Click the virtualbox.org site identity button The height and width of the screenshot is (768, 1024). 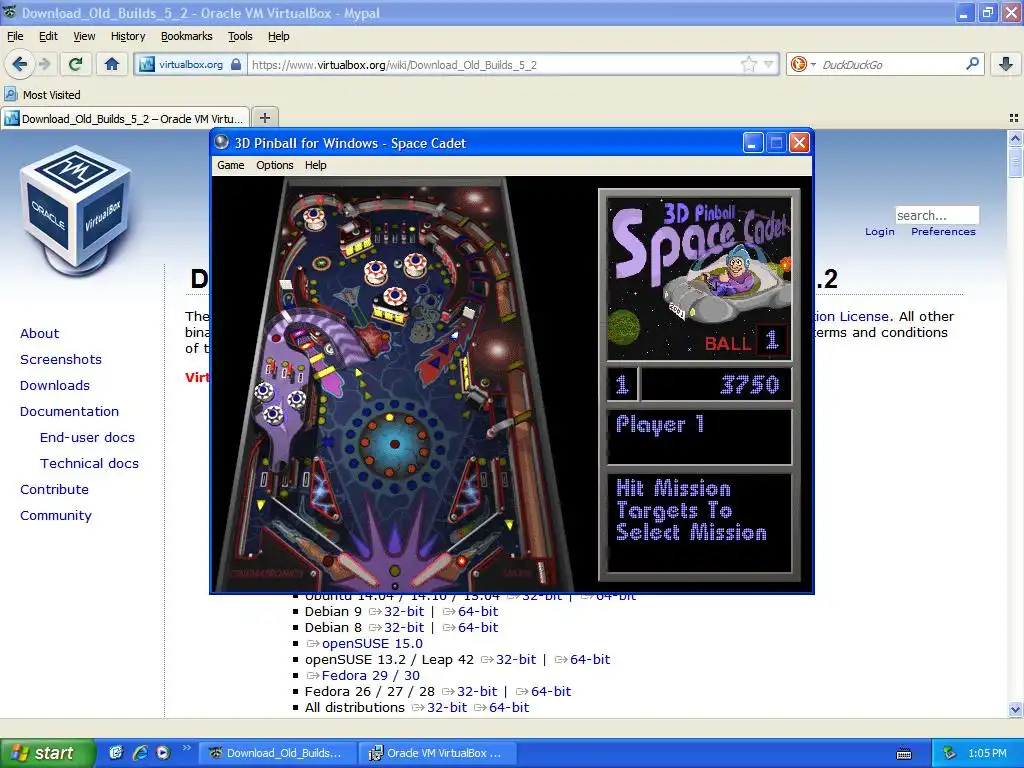tap(191, 65)
